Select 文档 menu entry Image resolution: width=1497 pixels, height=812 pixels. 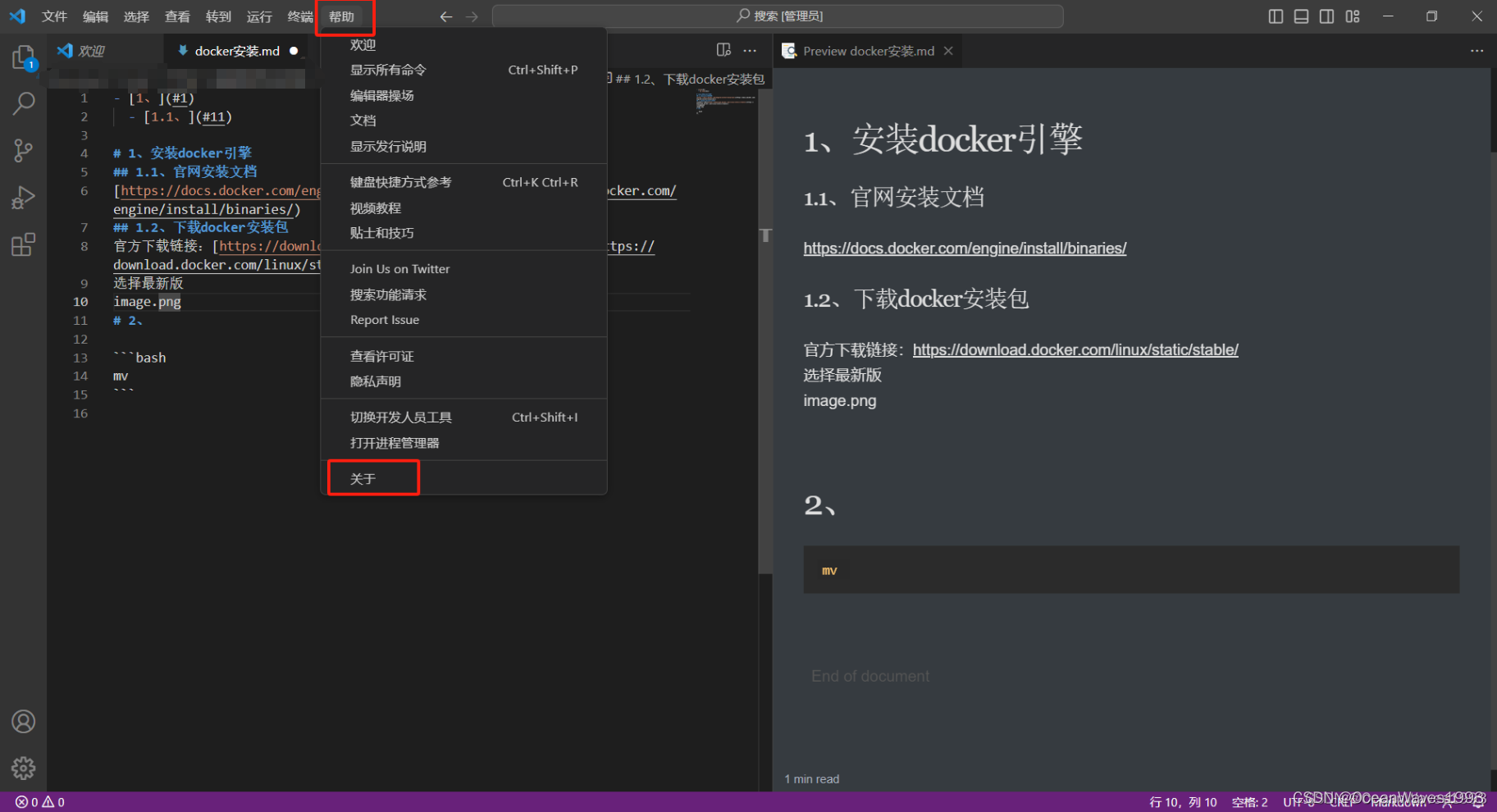(463, 121)
